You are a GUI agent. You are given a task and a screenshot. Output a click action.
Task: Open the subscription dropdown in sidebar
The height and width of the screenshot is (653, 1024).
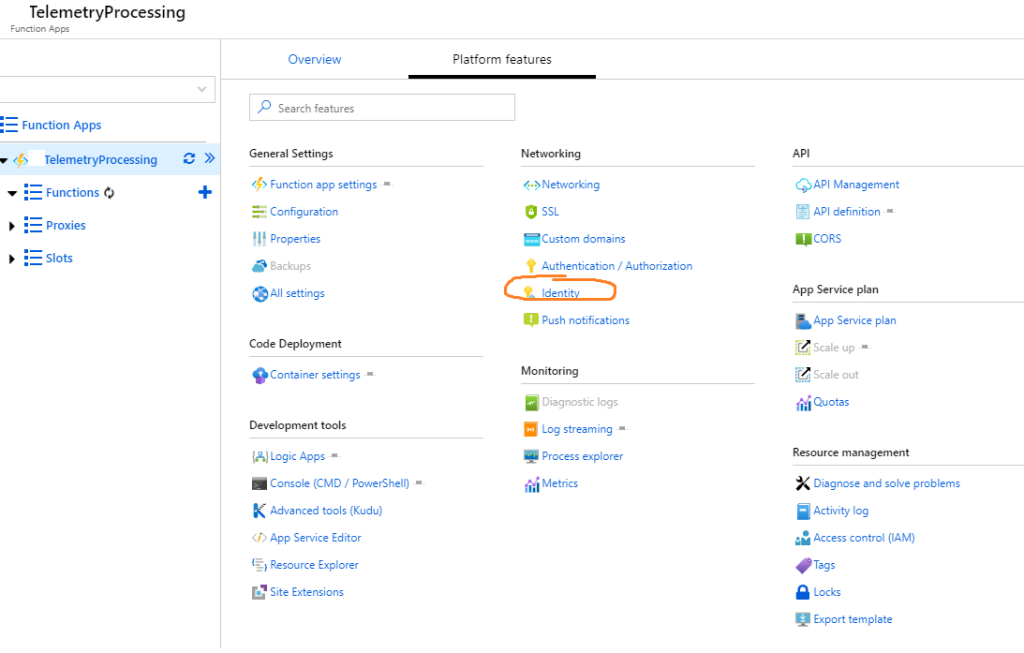[x=107, y=89]
